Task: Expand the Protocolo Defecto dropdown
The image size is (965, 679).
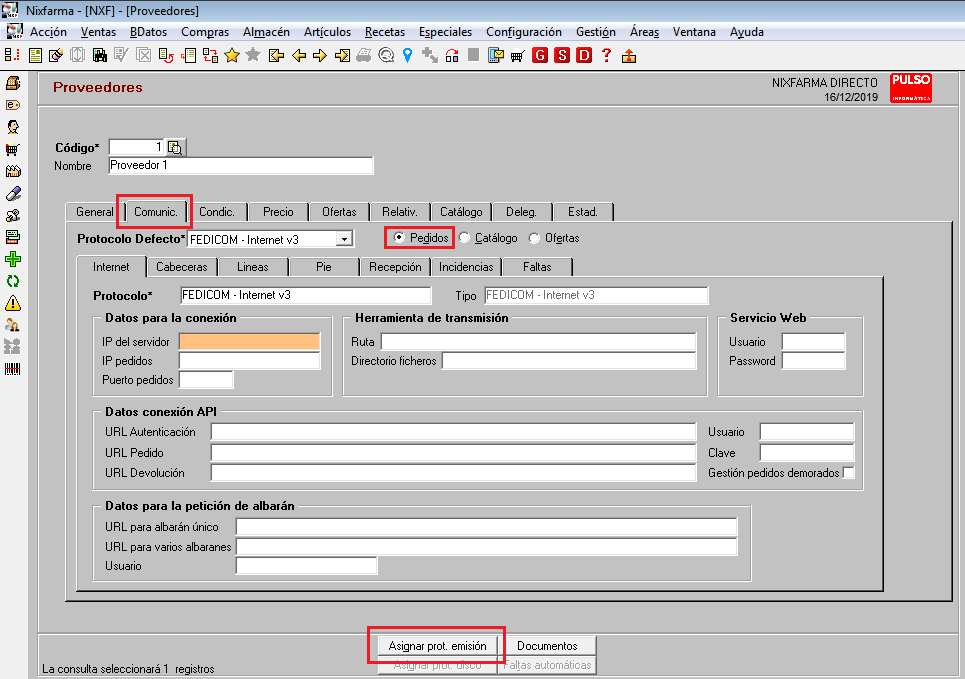Action: [345, 239]
